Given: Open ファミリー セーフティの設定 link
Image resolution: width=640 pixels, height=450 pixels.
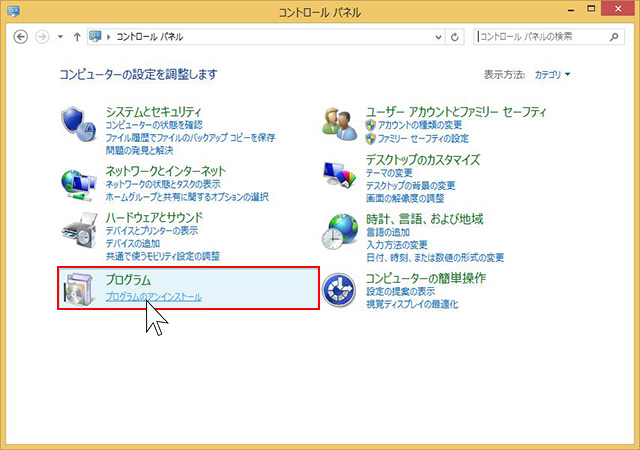Looking at the screenshot, I should tap(423, 138).
